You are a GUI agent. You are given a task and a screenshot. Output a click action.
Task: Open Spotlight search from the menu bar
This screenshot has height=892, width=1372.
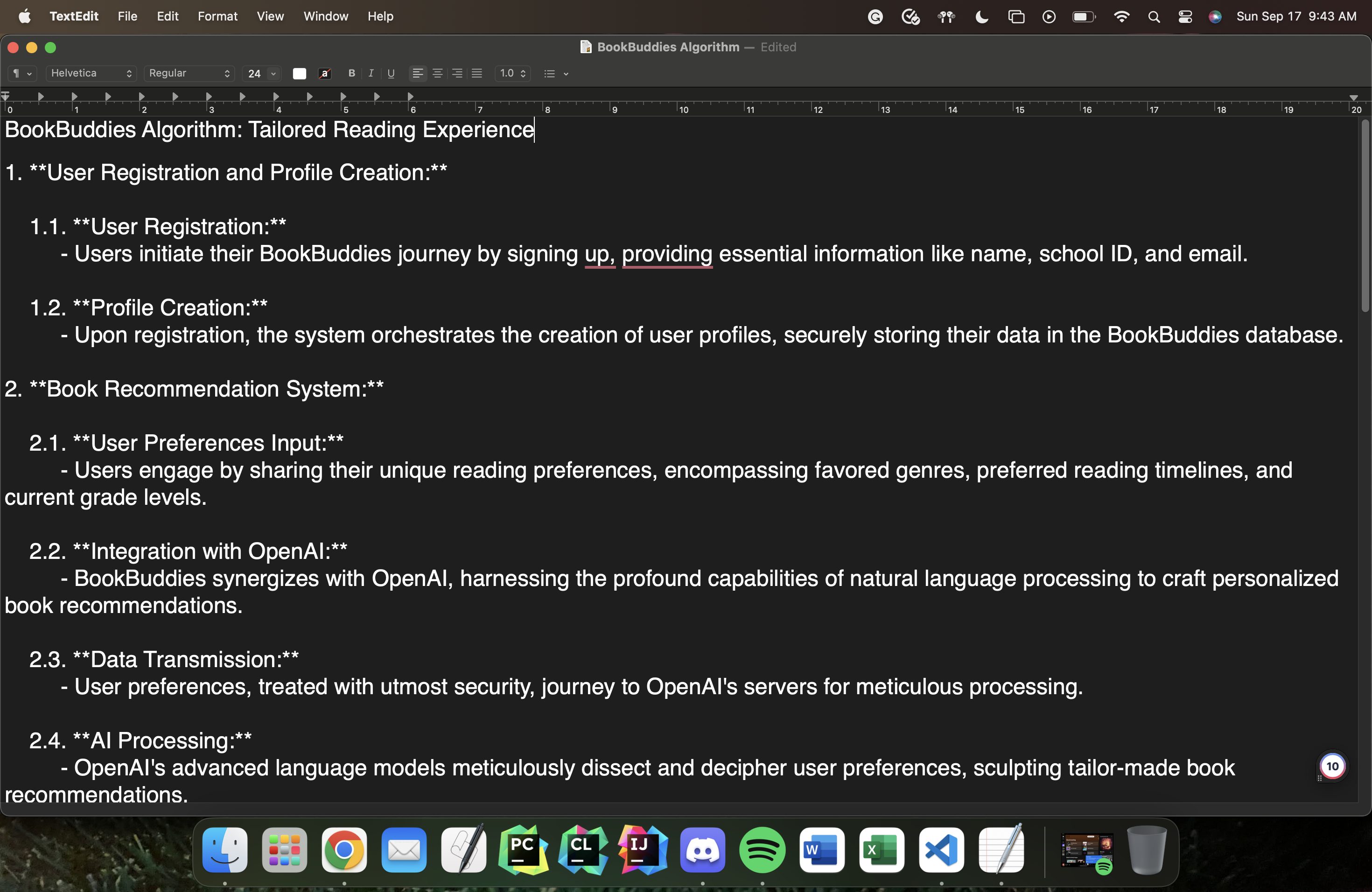tap(1154, 16)
